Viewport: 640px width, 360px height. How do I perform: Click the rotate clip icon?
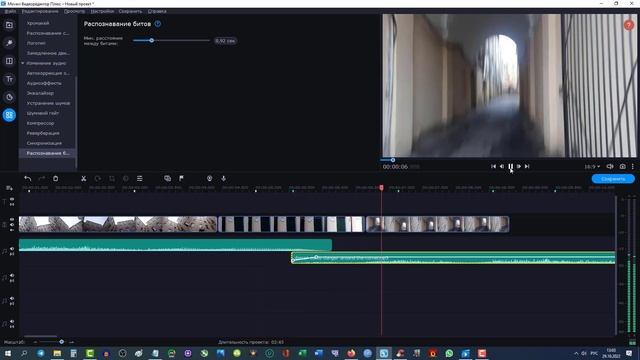pos(98,178)
